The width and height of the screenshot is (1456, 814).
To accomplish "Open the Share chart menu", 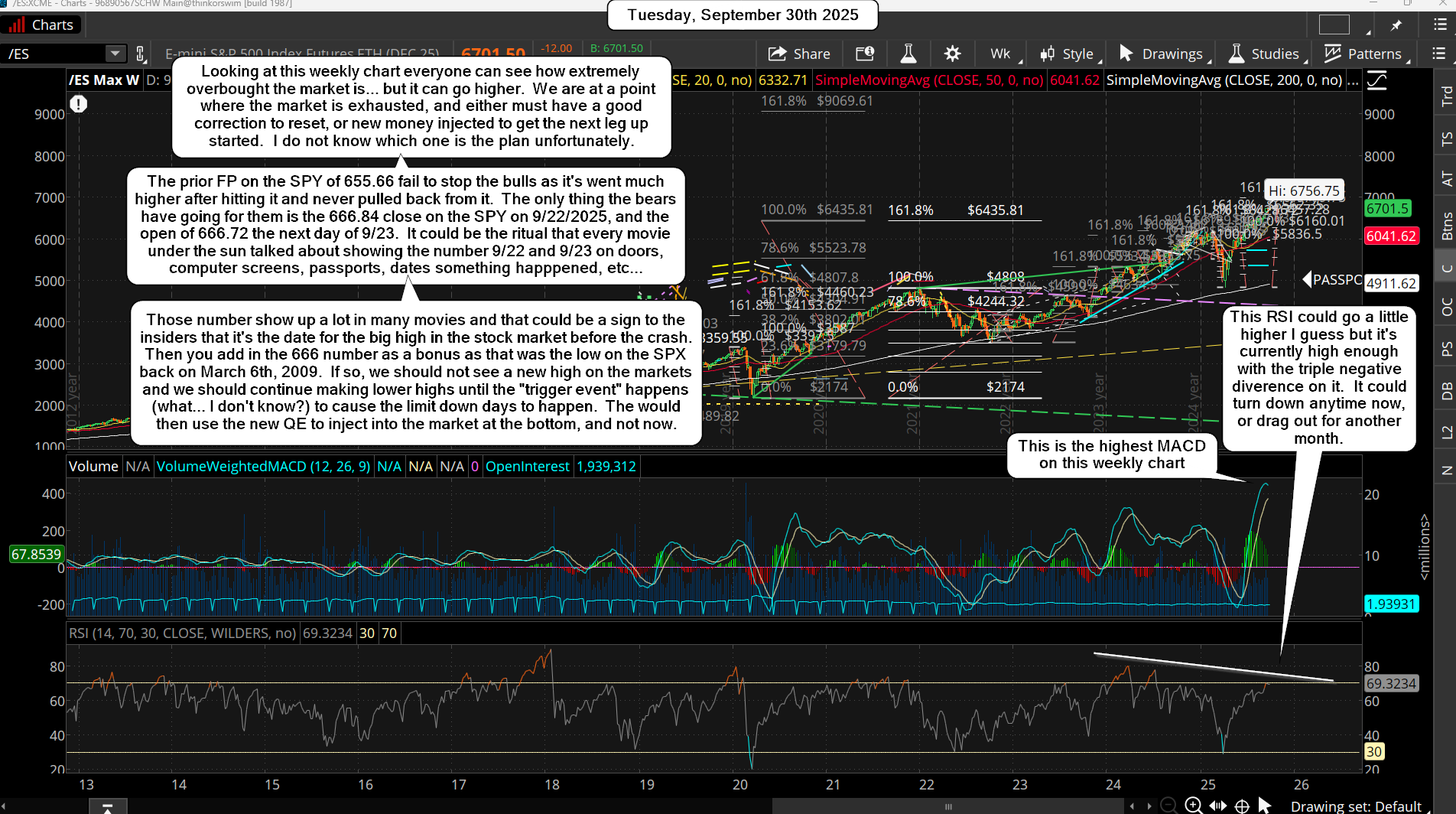I will 799,54.
